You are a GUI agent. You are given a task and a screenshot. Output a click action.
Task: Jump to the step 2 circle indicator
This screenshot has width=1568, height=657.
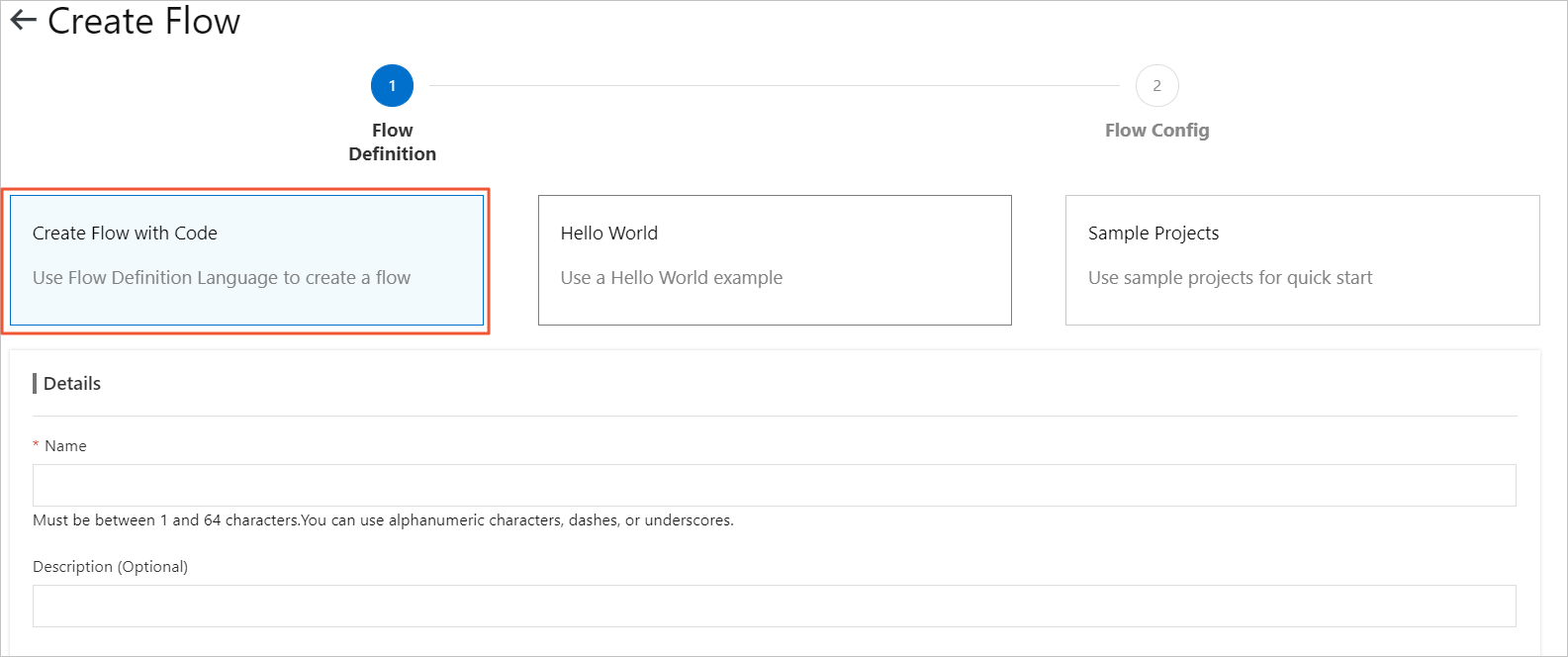pos(1156,86)
